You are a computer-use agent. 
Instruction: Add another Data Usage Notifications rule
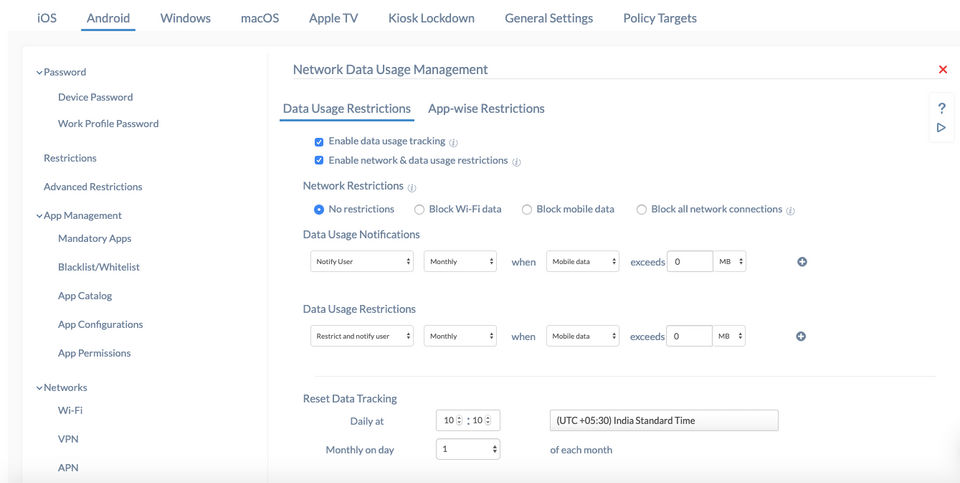pos(801,262)
